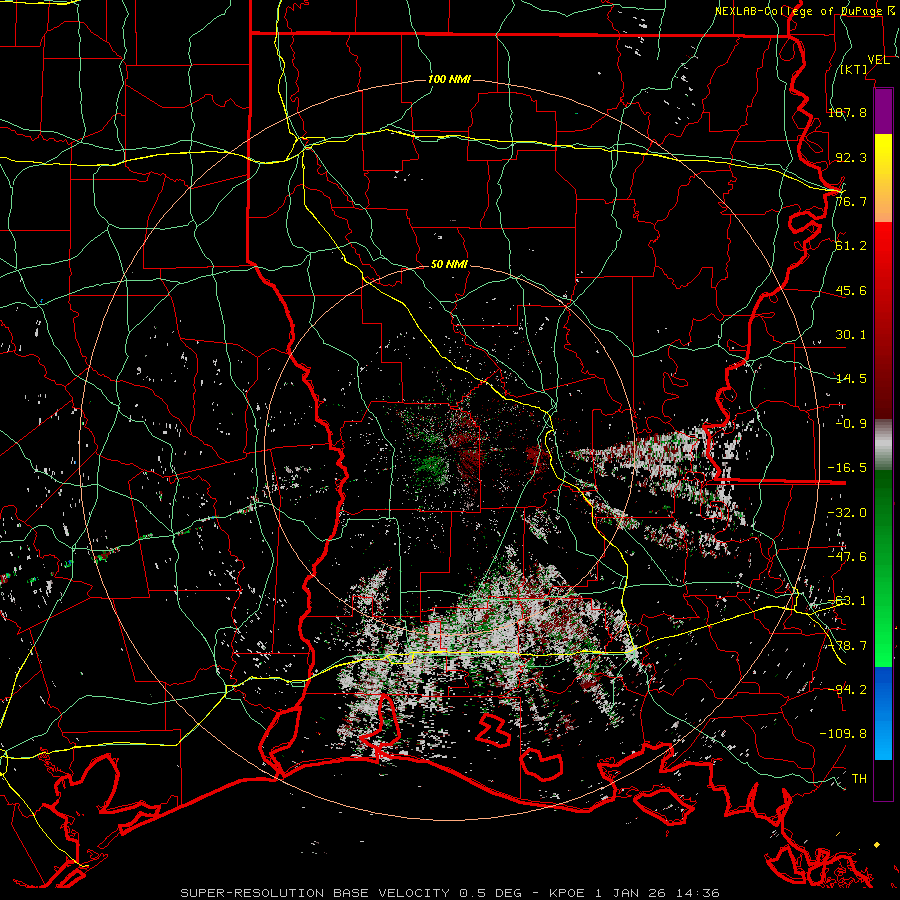Pick the purple segment of the velocity color bar
This screenshot has width=900, height=900.
[883, 111]
